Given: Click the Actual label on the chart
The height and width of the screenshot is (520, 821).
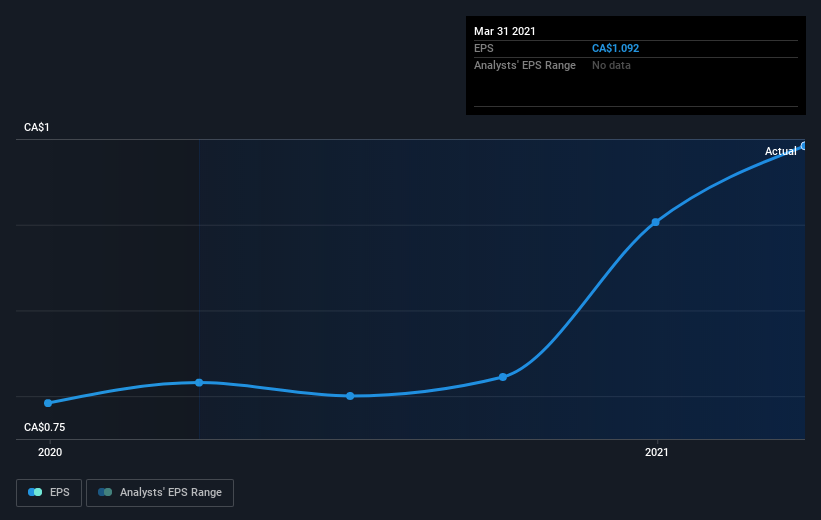Looking at the screenshot, I should point(781,151).
